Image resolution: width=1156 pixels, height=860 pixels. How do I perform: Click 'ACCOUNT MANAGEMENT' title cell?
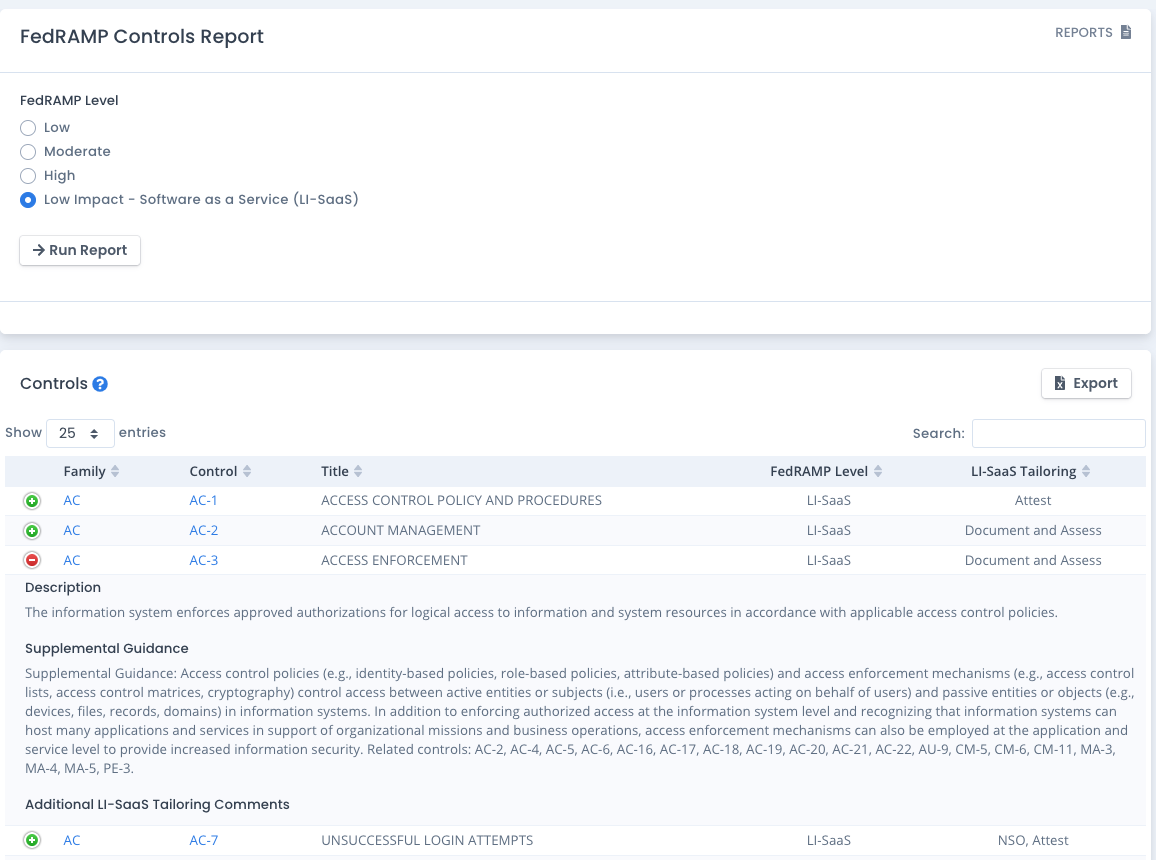pos(400,531)
